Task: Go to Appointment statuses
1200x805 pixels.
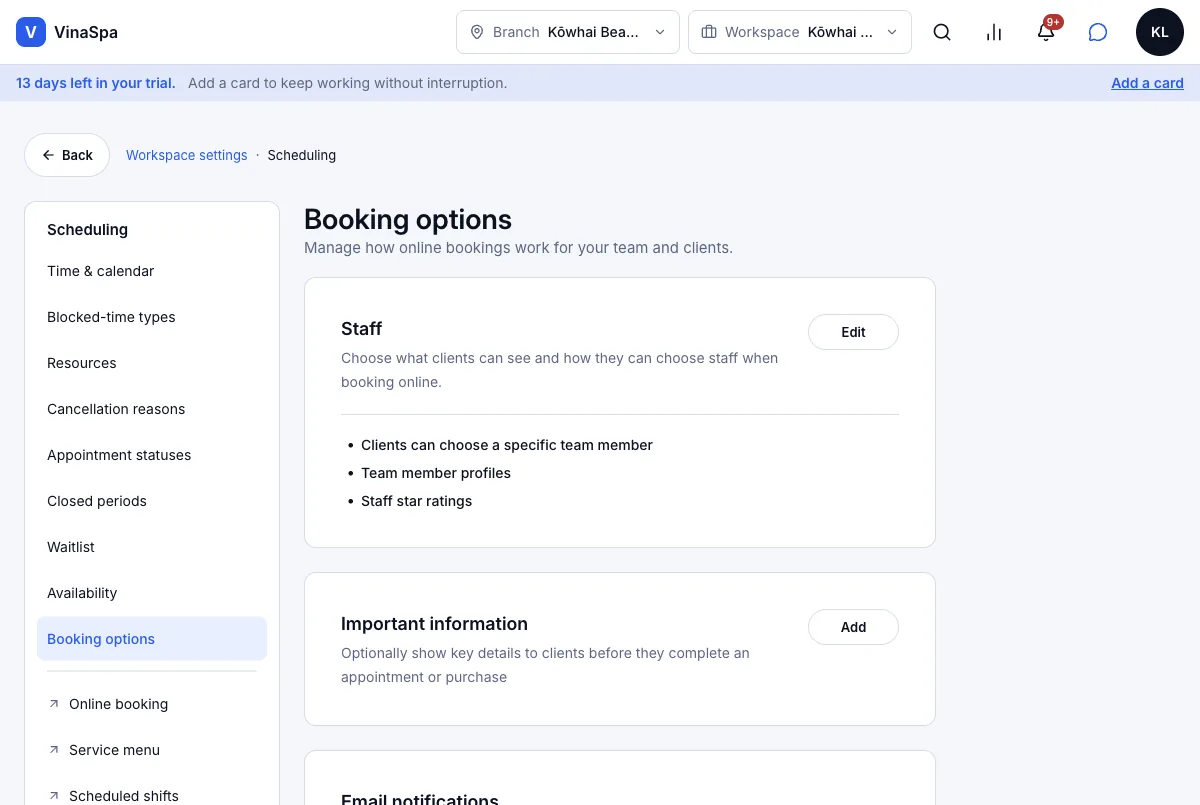Action: [x=152, y=455]
